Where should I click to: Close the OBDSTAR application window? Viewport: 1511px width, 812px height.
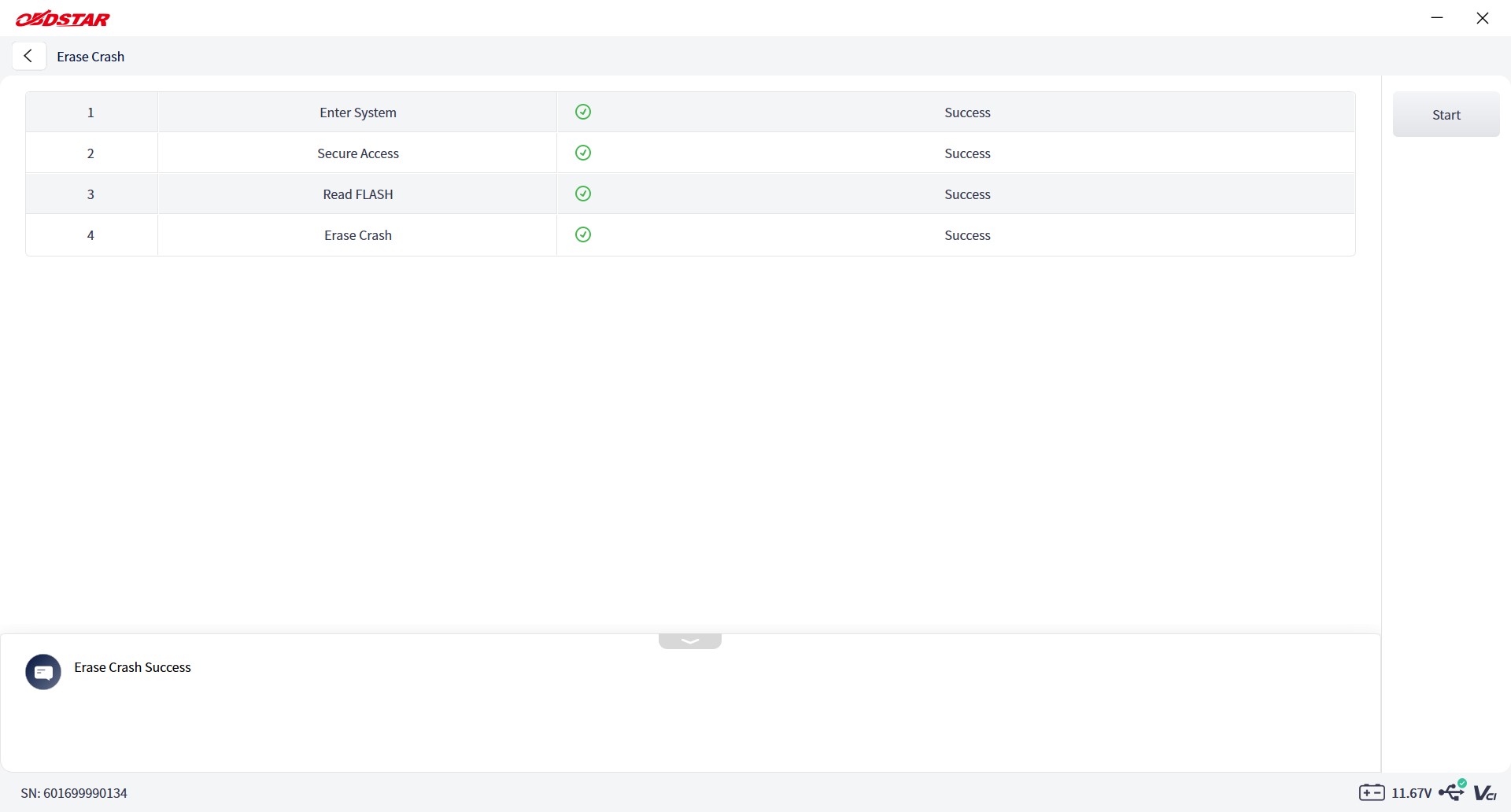click(x=1483, y=17)
